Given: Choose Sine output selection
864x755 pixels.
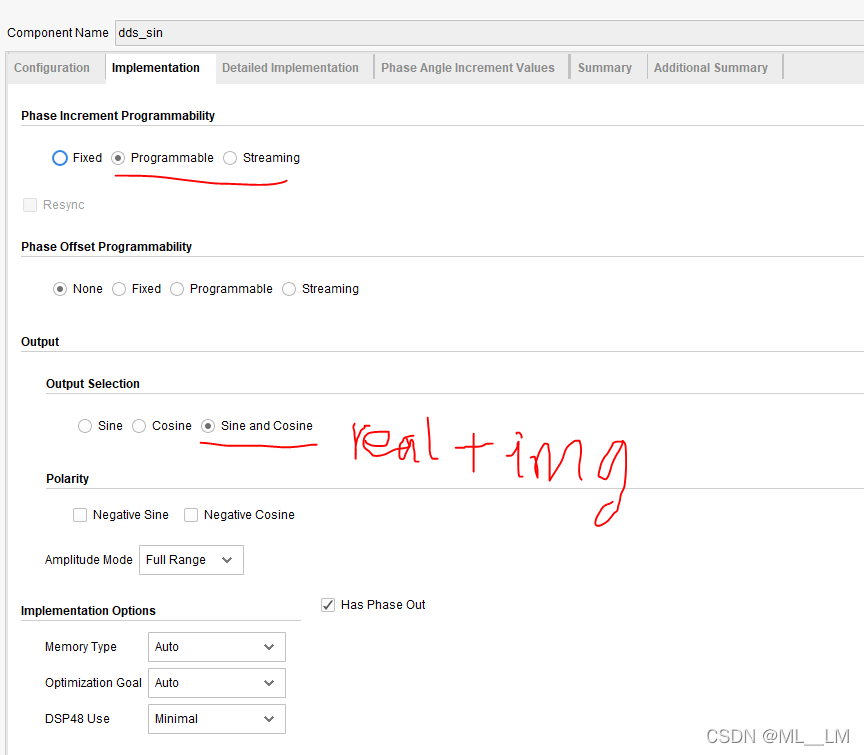Looking at the screenshot, I should click(x=85, y=426).
